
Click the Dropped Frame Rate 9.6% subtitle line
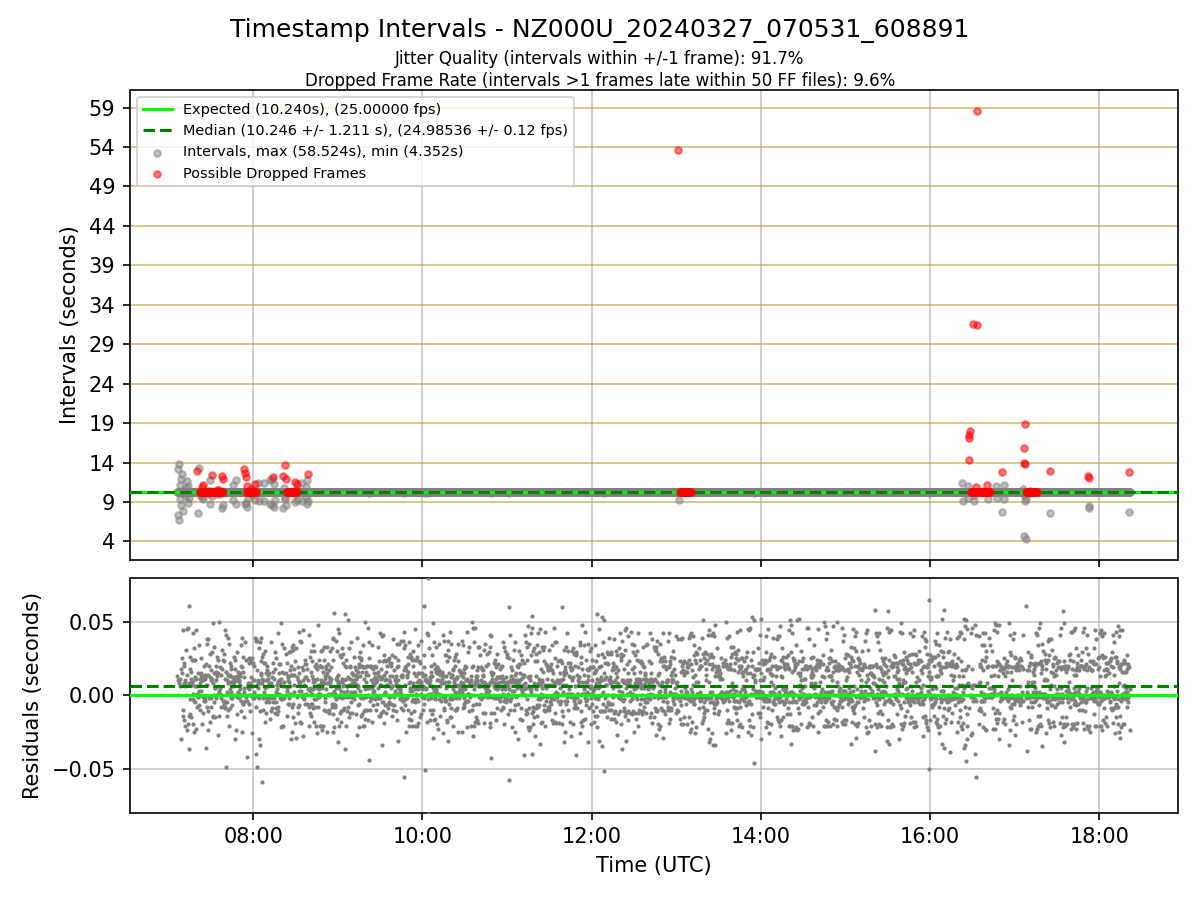click(599, 79)
